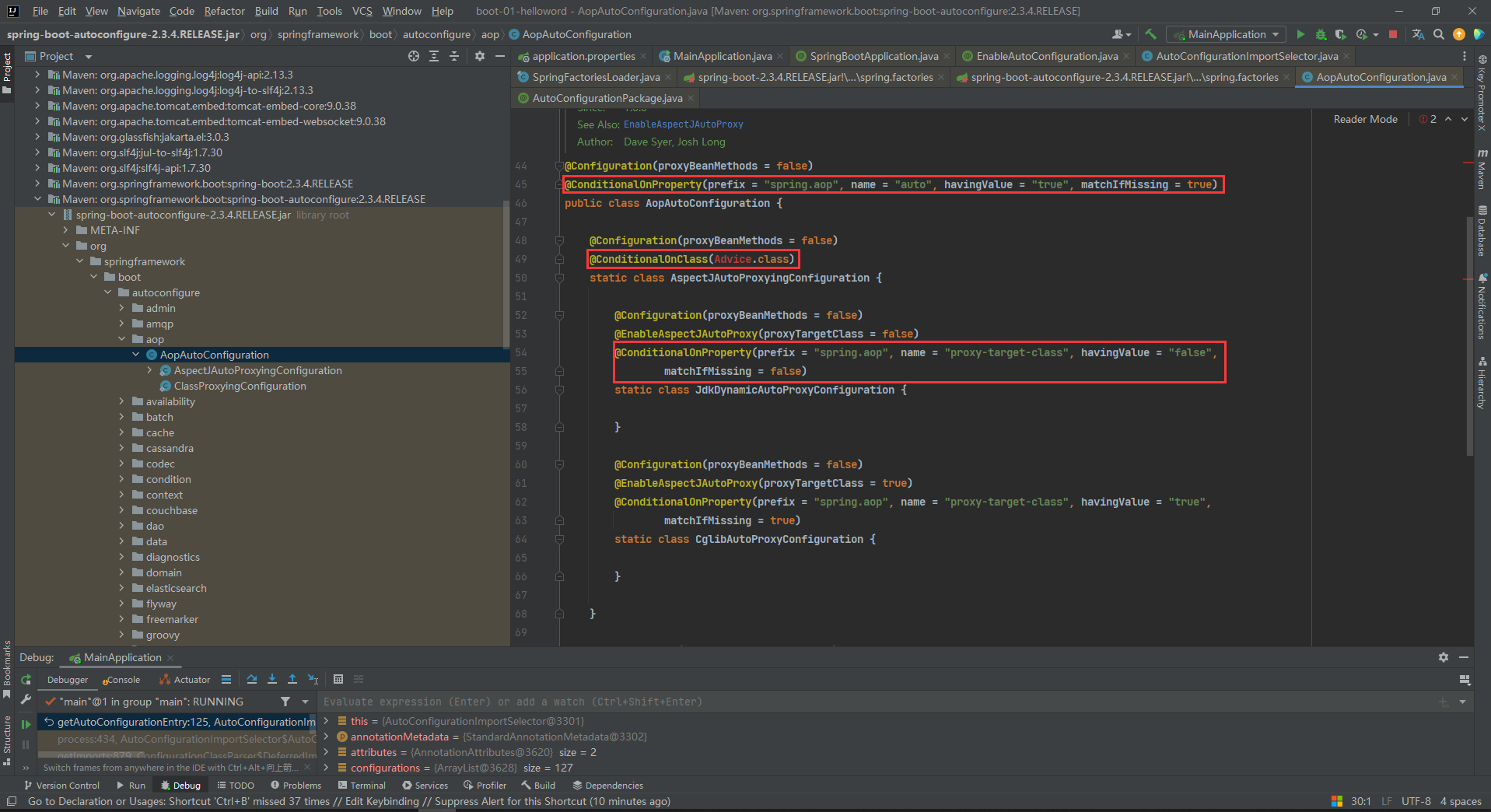Collapse the aop folder in project tree
Image resolution: width=1491 pixels, height=812 pixels.
click(x=122, y=339)
